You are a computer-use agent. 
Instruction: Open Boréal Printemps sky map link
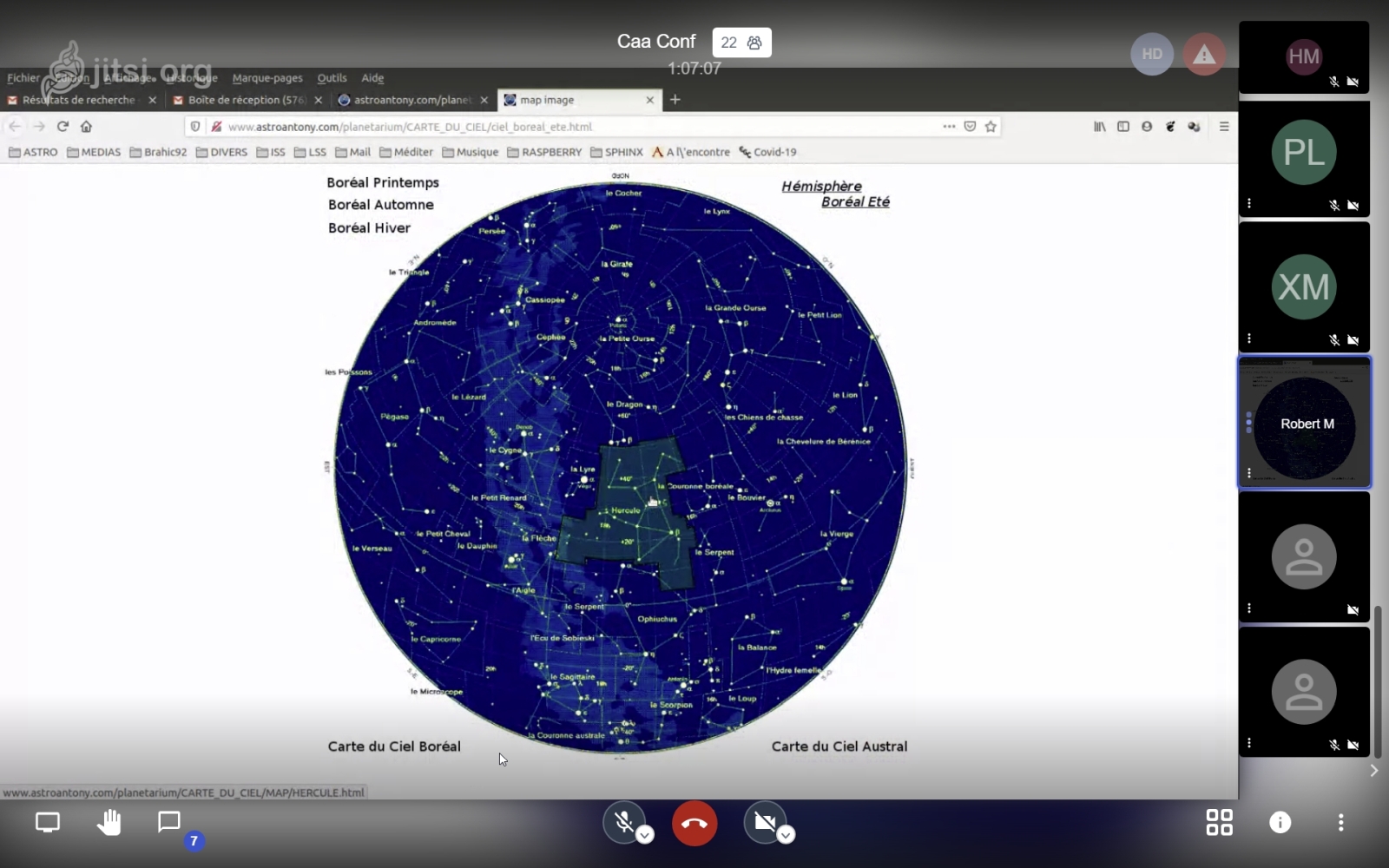point(383,182)
